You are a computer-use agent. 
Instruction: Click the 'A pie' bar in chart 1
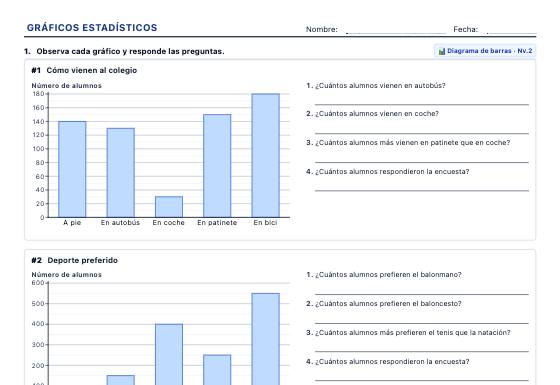[72, 169]
